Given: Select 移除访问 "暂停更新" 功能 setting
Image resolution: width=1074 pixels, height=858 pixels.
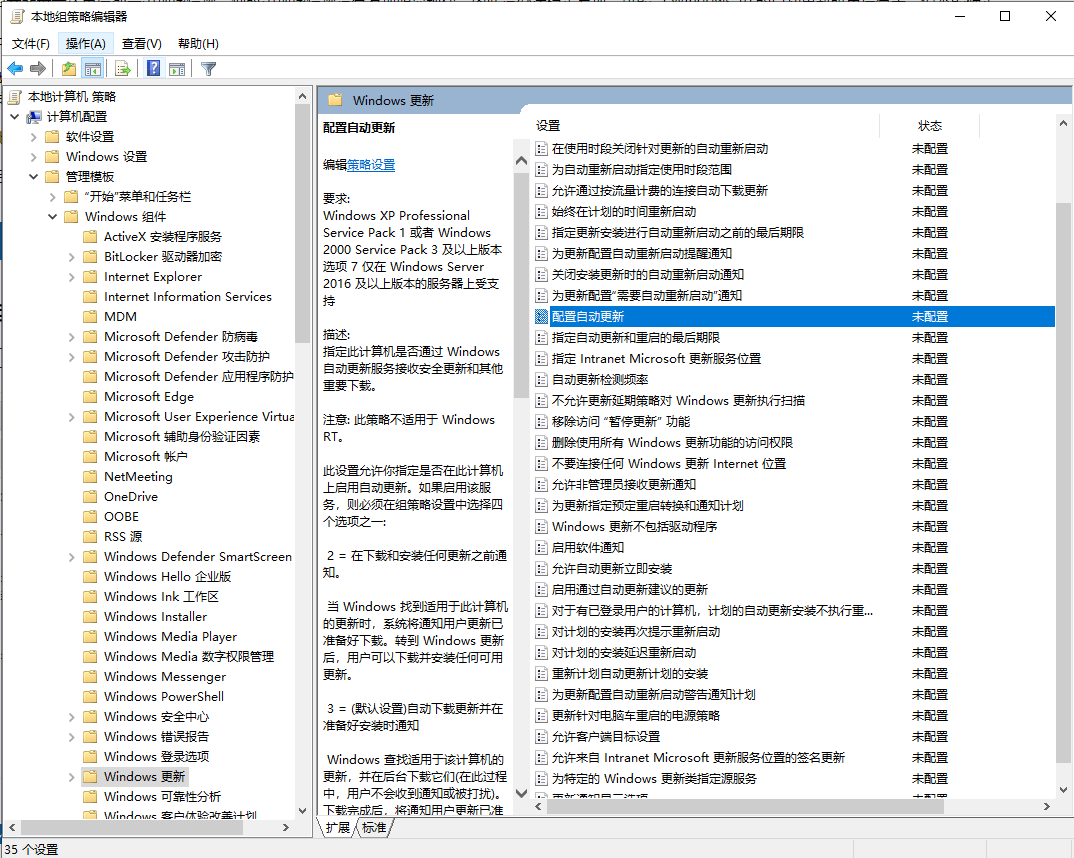Looking at the screenshot, I should click(x=621, y=421).
